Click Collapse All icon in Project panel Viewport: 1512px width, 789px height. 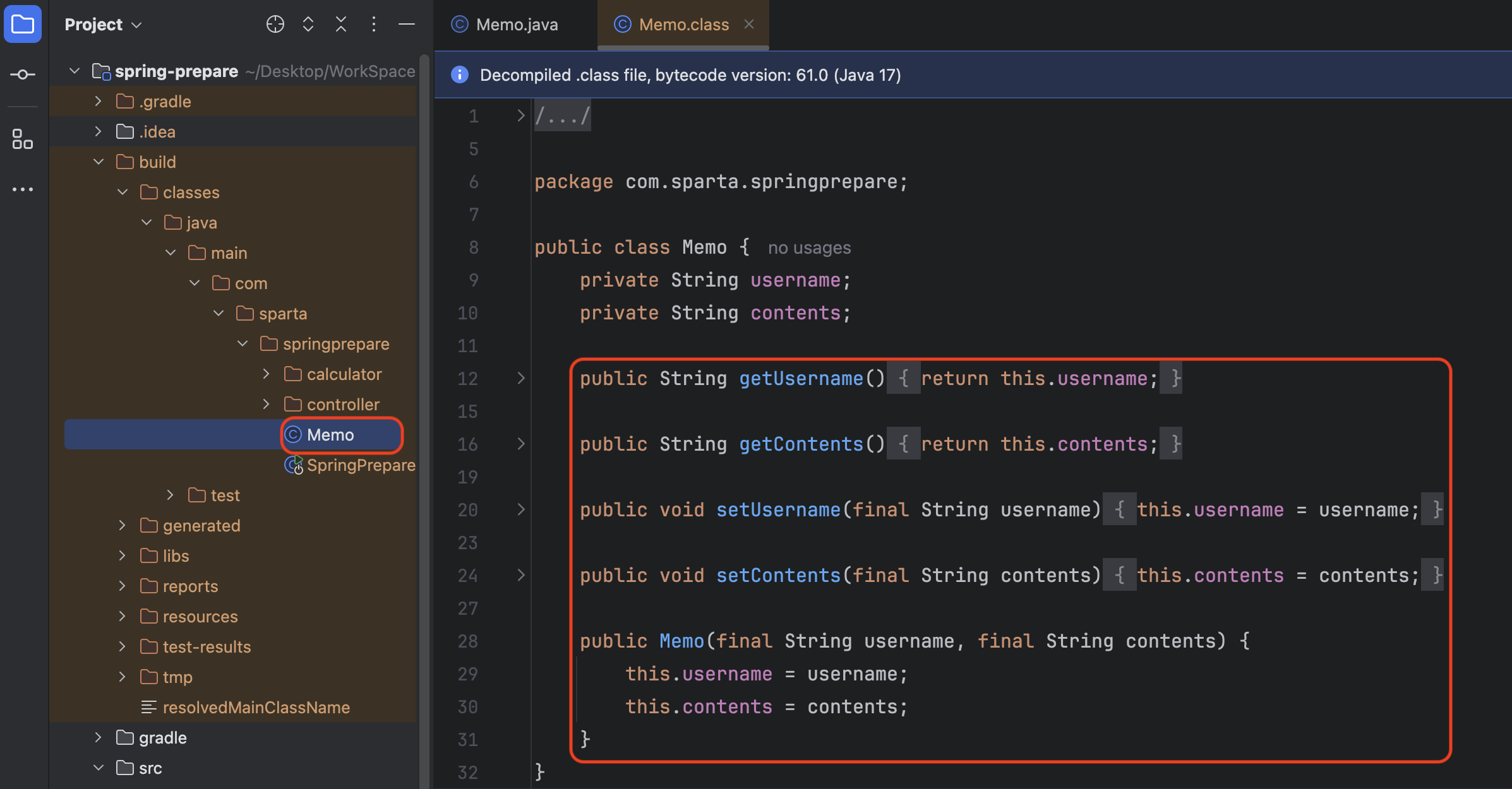[x=341, y=25]
